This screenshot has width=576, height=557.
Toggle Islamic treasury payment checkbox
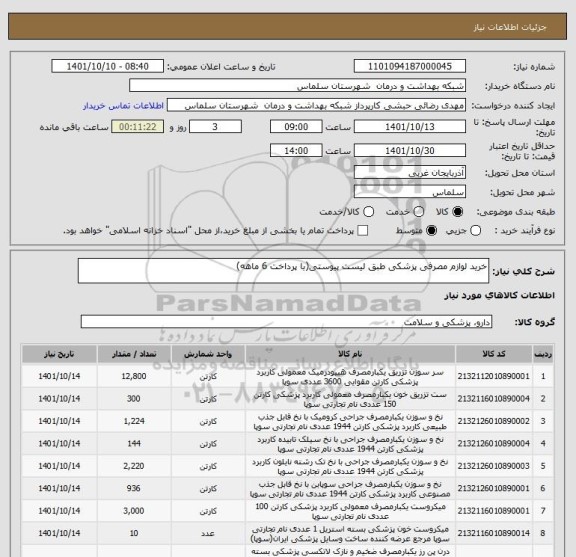[x=363, y=231]
